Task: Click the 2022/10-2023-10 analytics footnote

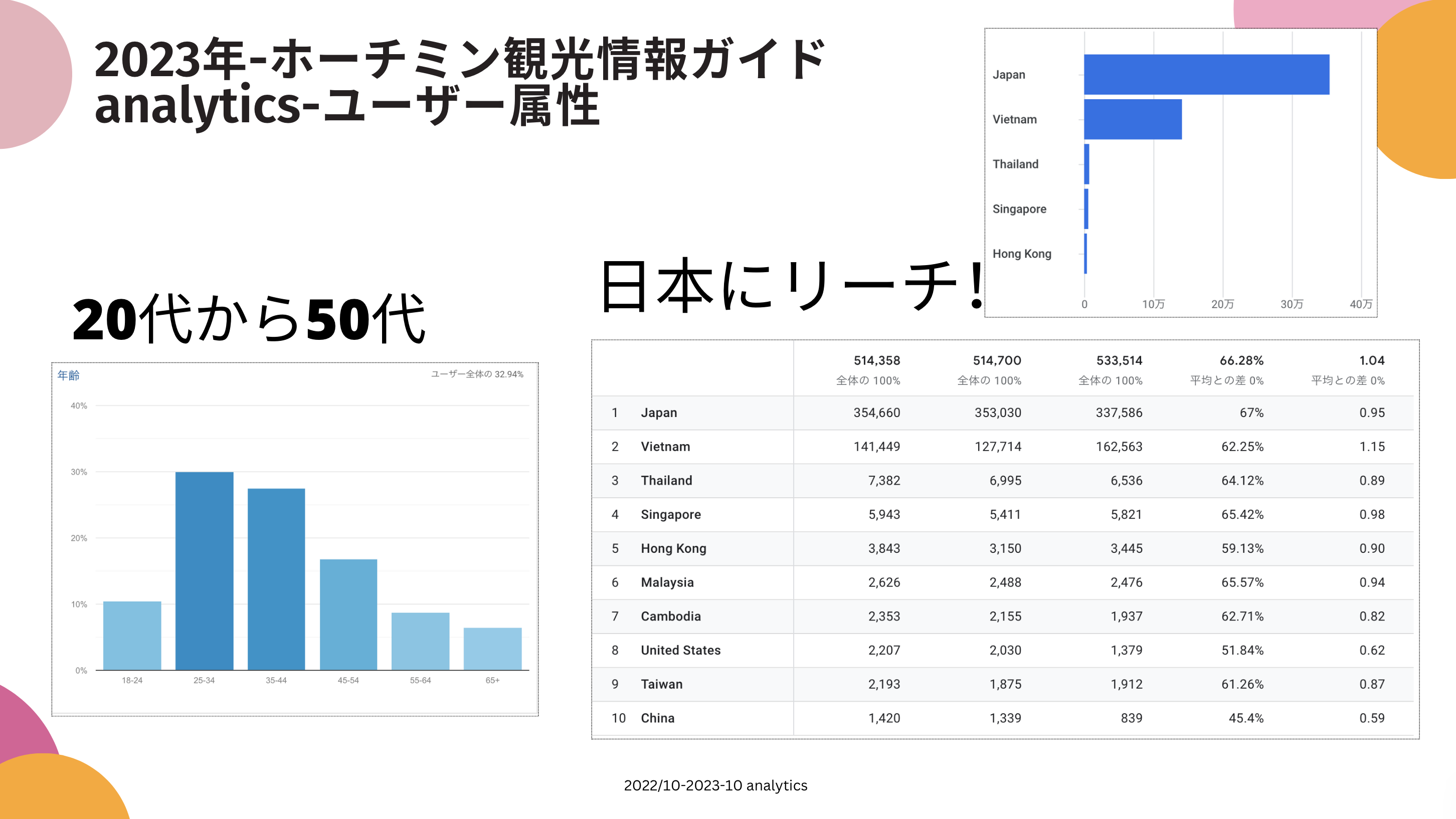Action: tap(715, 785)
